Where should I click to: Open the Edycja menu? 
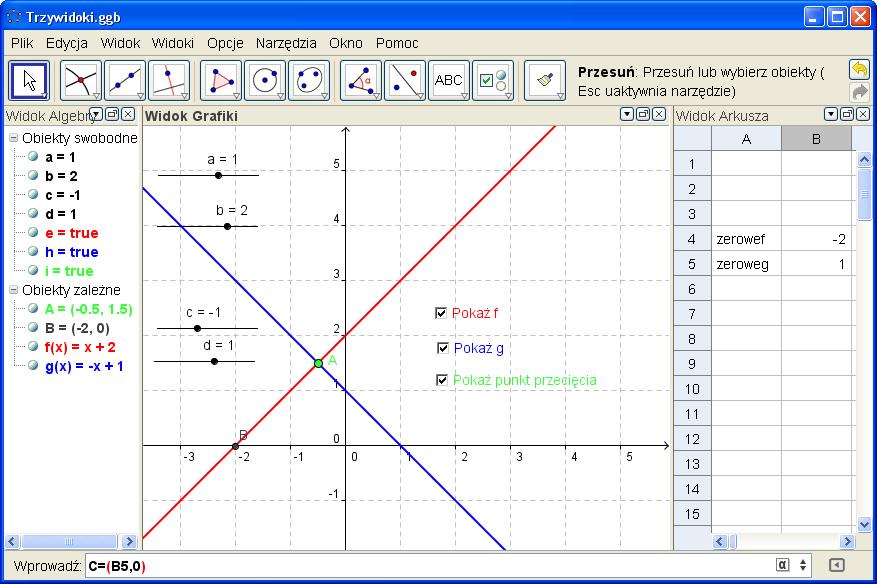pyautogui.click(x=67, y=43)
